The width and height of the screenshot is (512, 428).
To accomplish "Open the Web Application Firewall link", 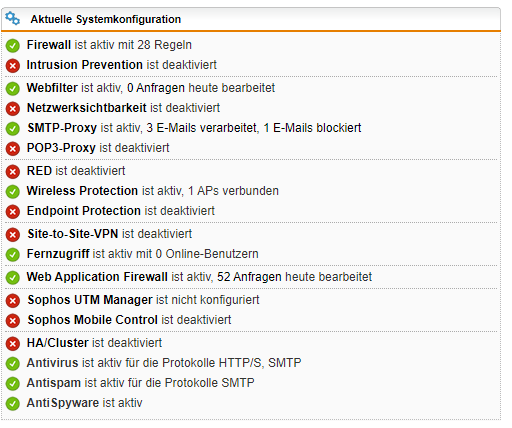I will coord(97,277).
